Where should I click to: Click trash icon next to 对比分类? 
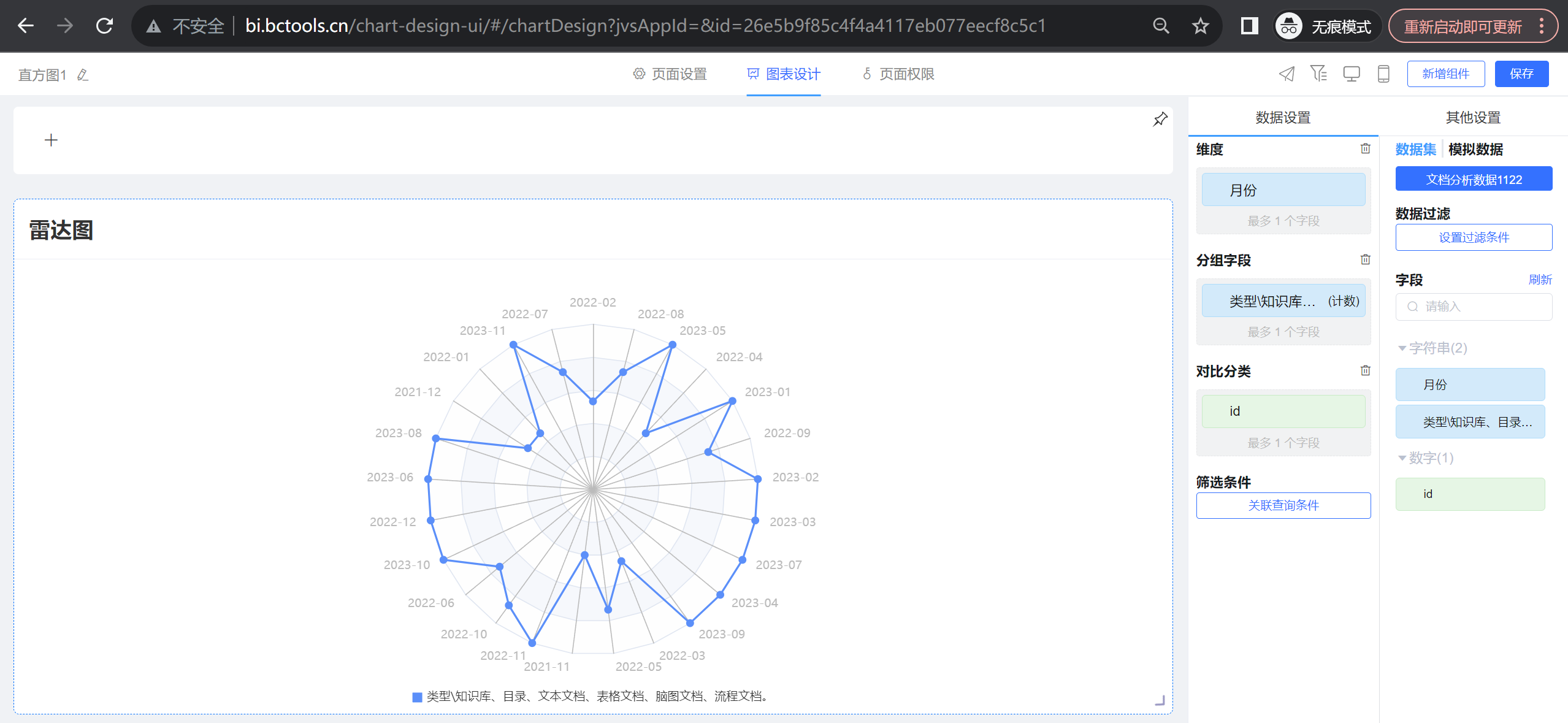(1365, 371)
